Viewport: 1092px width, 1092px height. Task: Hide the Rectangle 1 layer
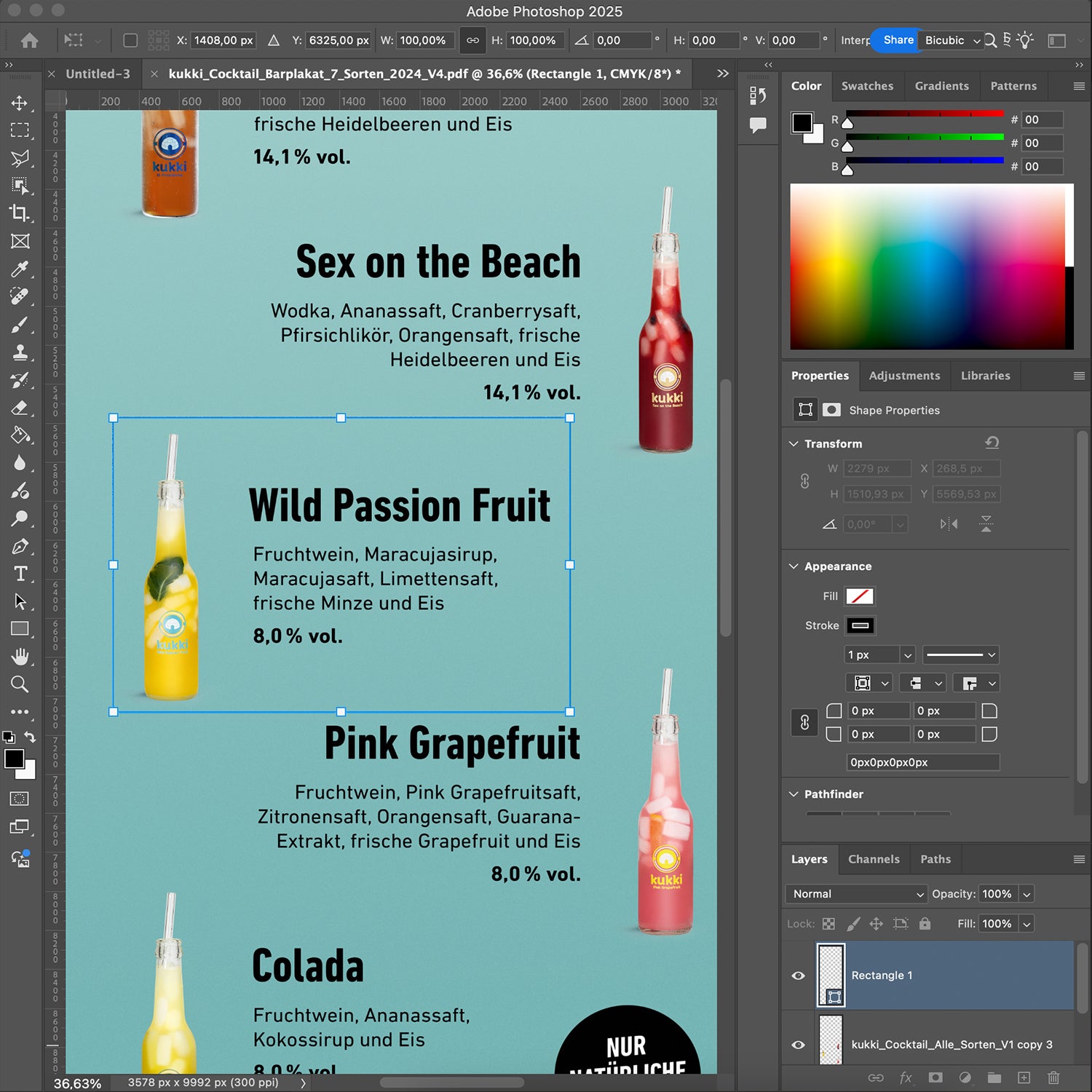(798, 976)
